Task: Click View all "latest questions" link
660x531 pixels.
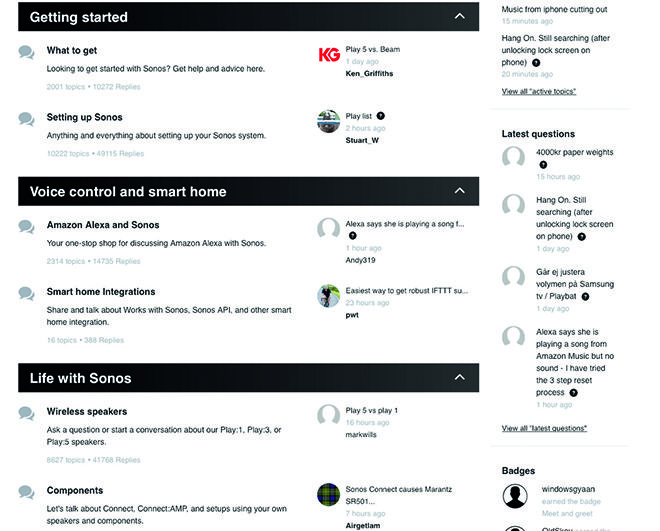Action: 544,428
